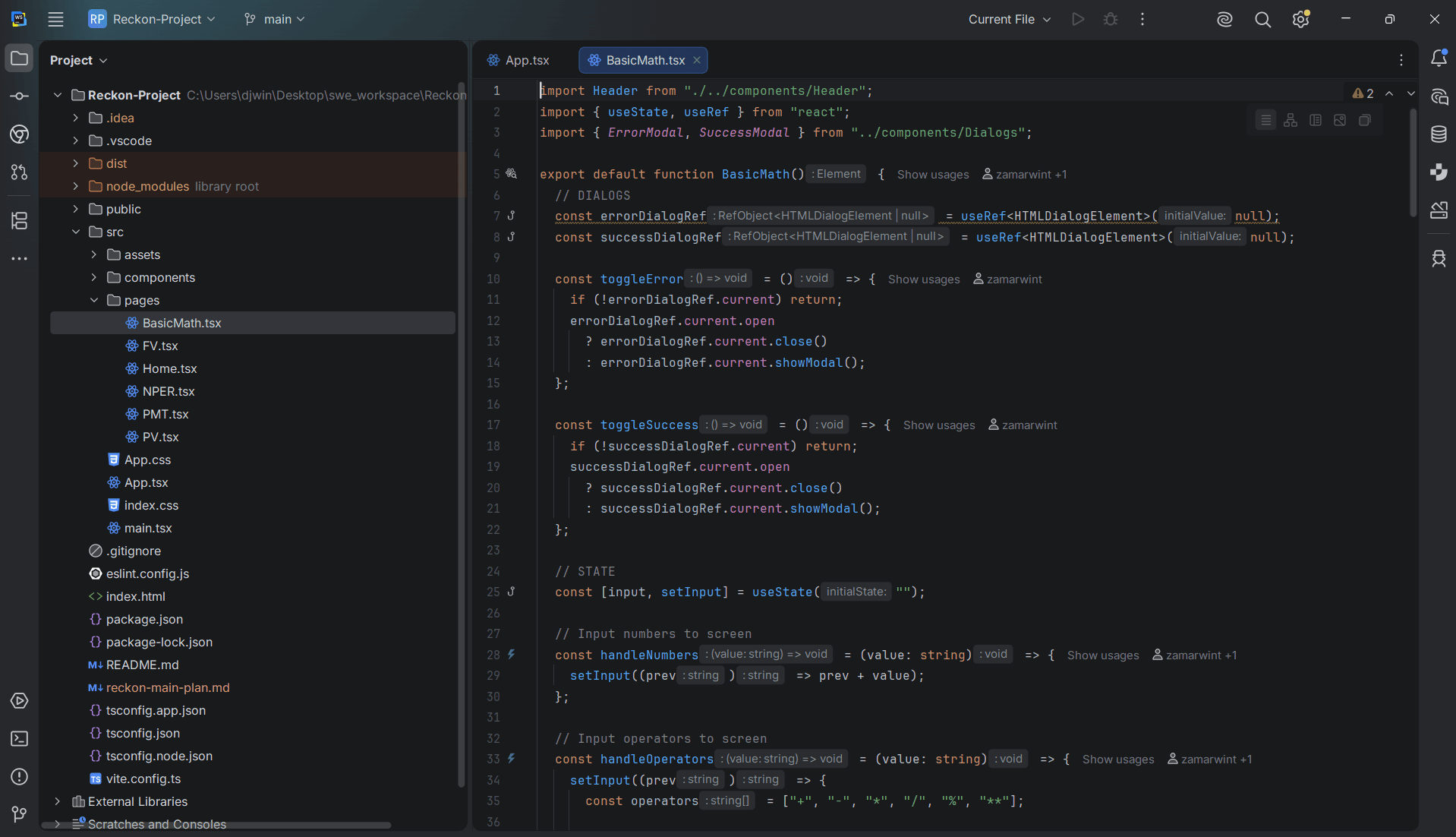Click gutter icon on line 28

(x=512, y=654)
